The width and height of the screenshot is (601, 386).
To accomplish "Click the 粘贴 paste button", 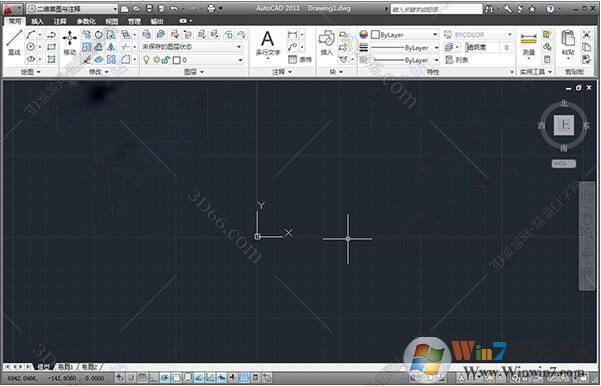I will click(568, 43).
